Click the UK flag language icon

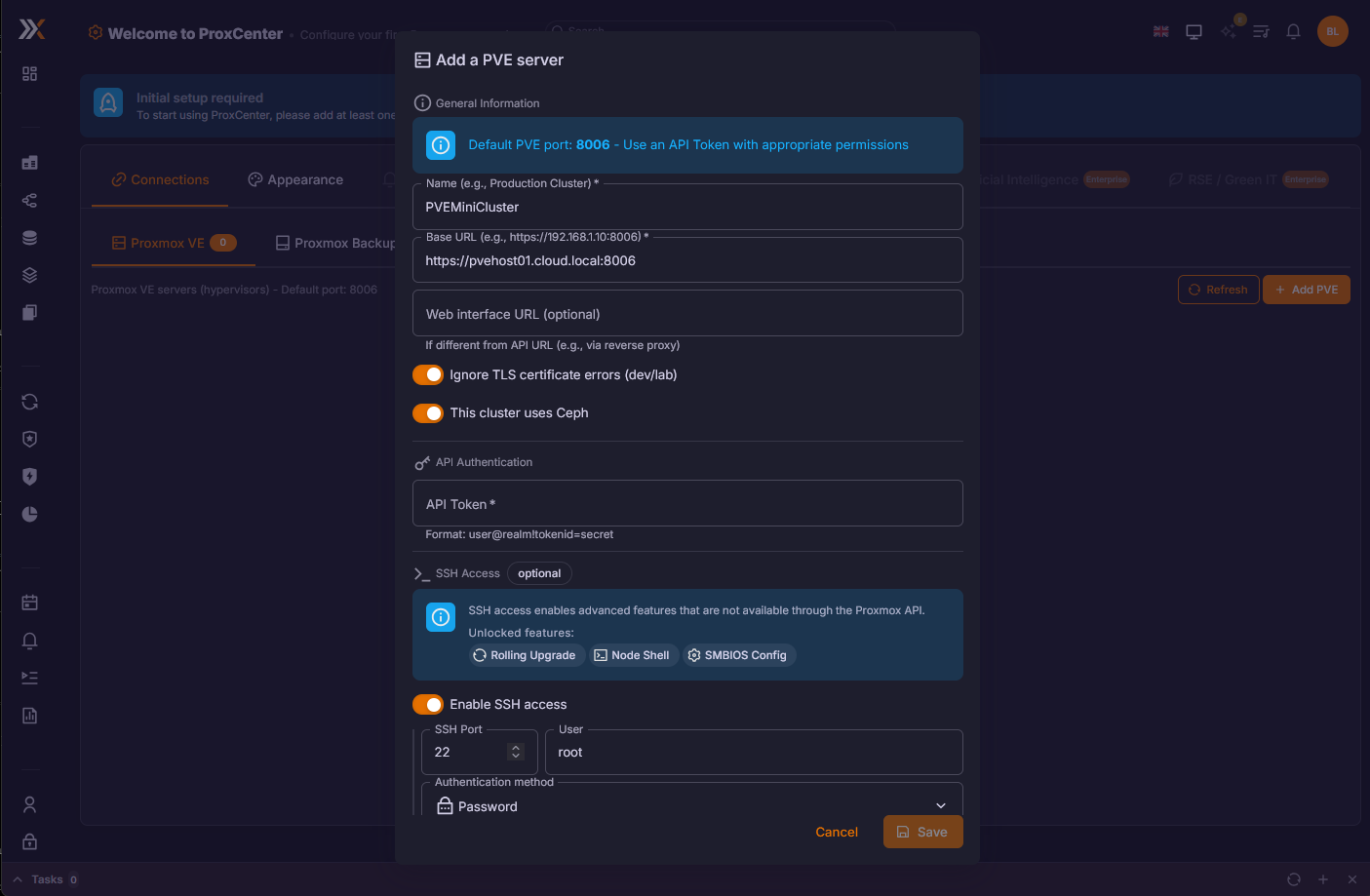(1160, 31)
